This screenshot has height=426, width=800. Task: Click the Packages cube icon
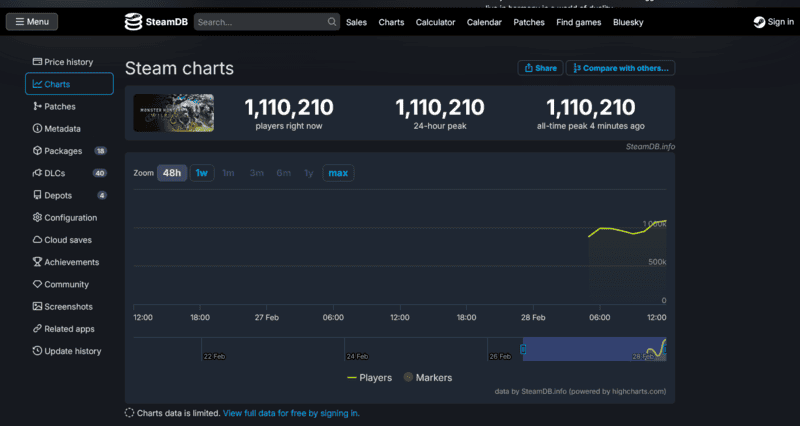[37, 151]
